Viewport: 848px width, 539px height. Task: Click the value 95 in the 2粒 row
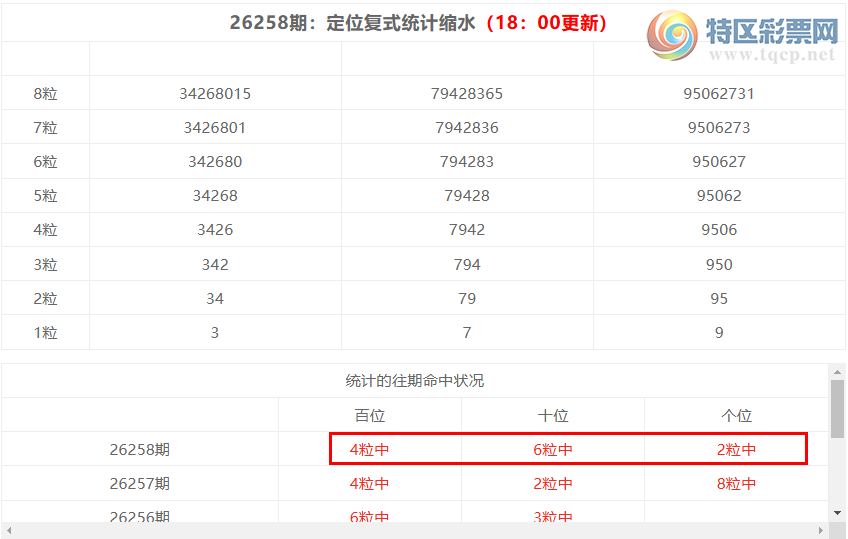719,298
